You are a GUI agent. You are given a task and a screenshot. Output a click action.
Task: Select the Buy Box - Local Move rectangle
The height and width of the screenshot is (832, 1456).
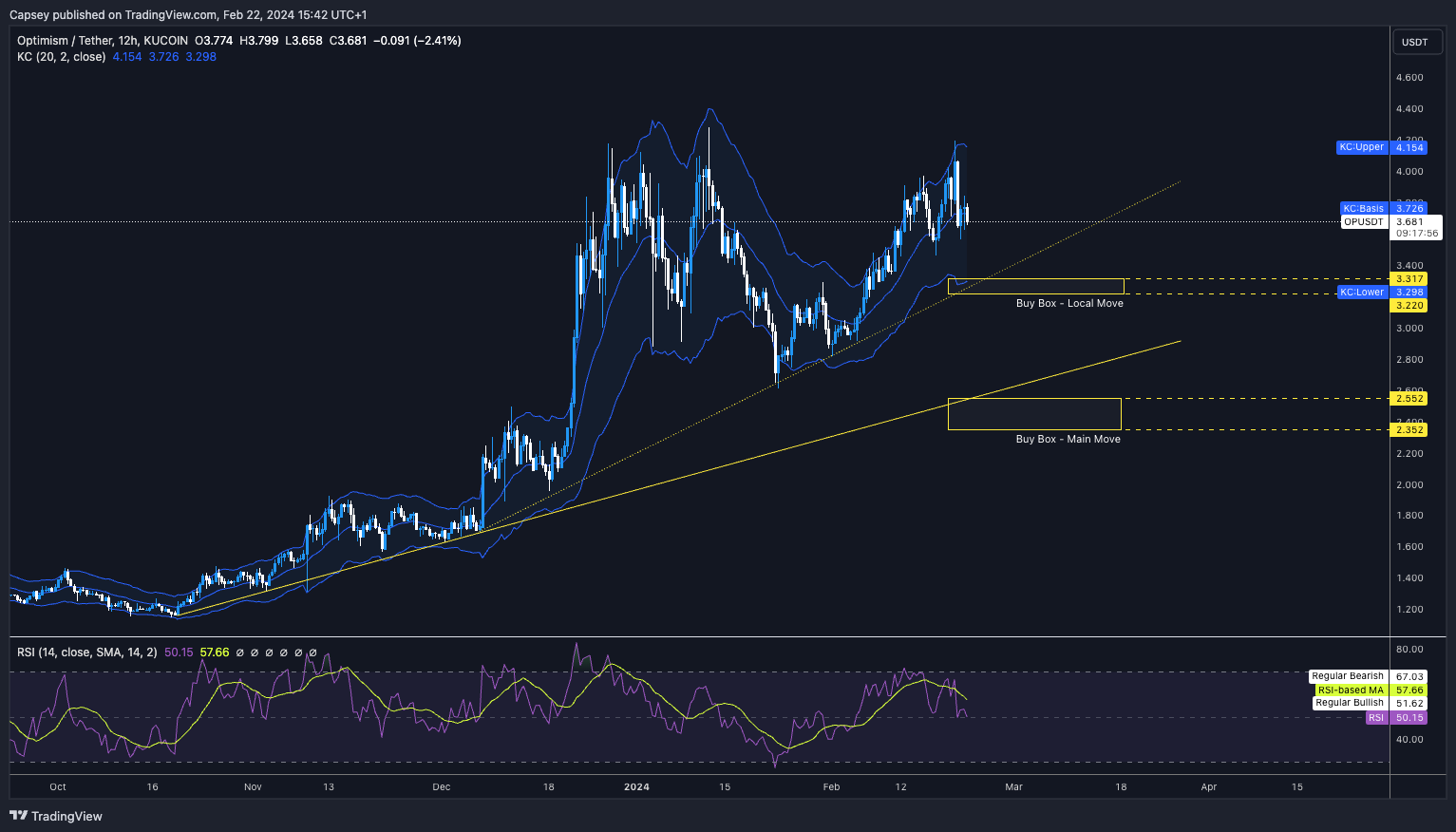click(1035, 286)
